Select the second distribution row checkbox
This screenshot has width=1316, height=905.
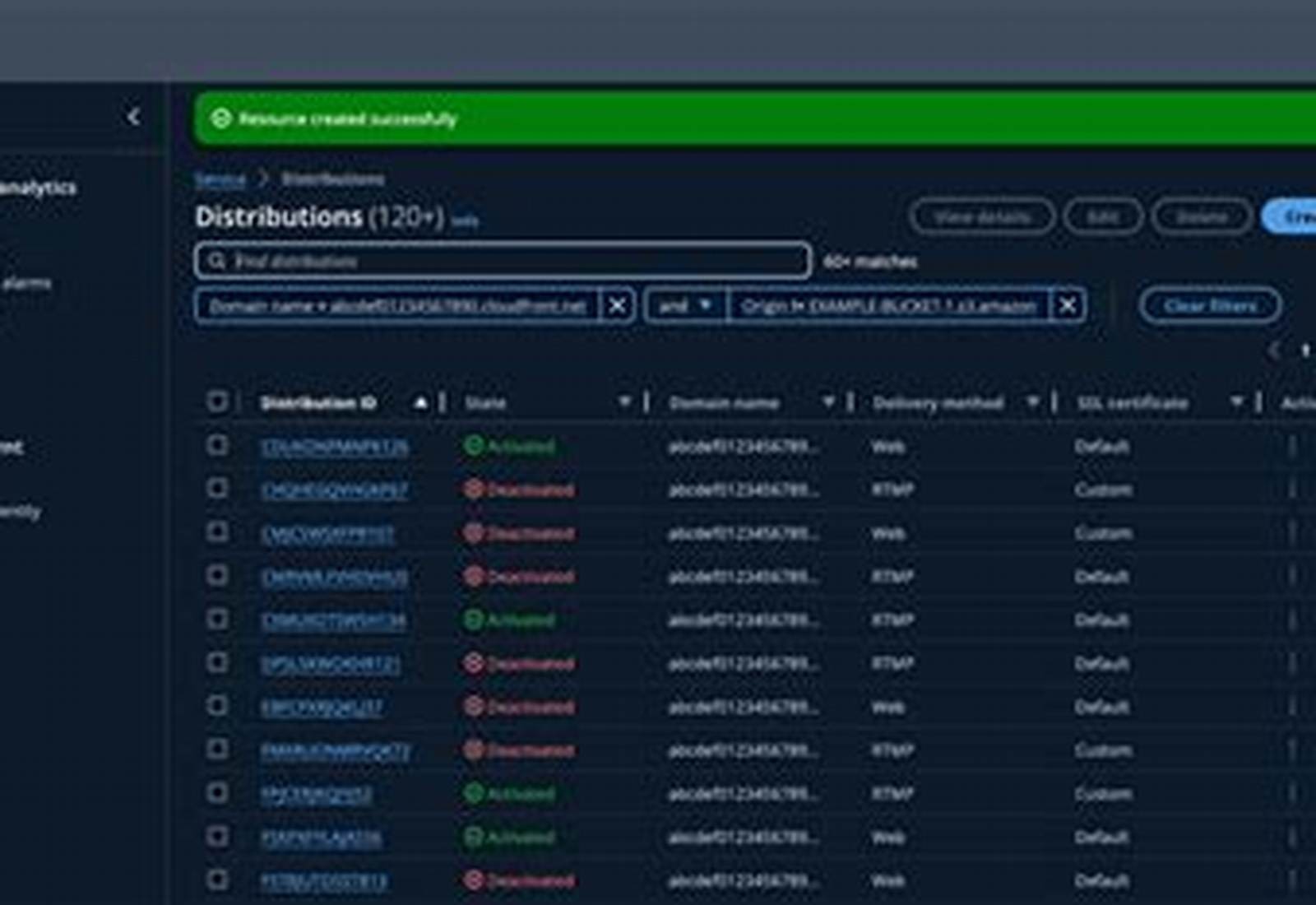coord(217,489)
